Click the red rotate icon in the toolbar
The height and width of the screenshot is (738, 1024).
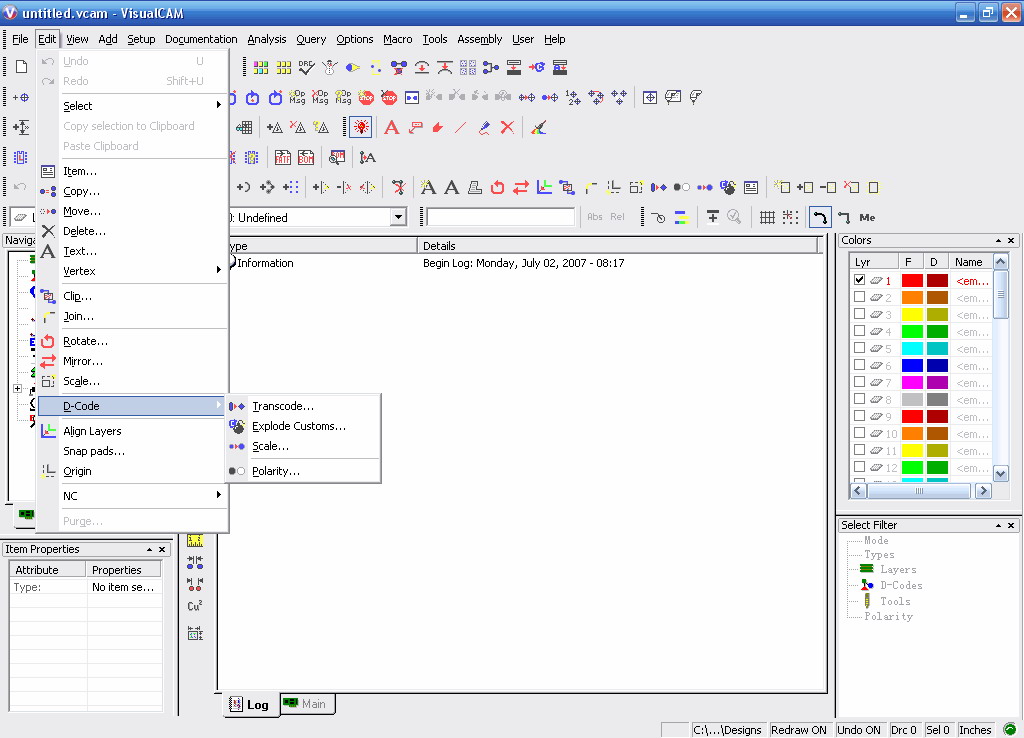498,187
